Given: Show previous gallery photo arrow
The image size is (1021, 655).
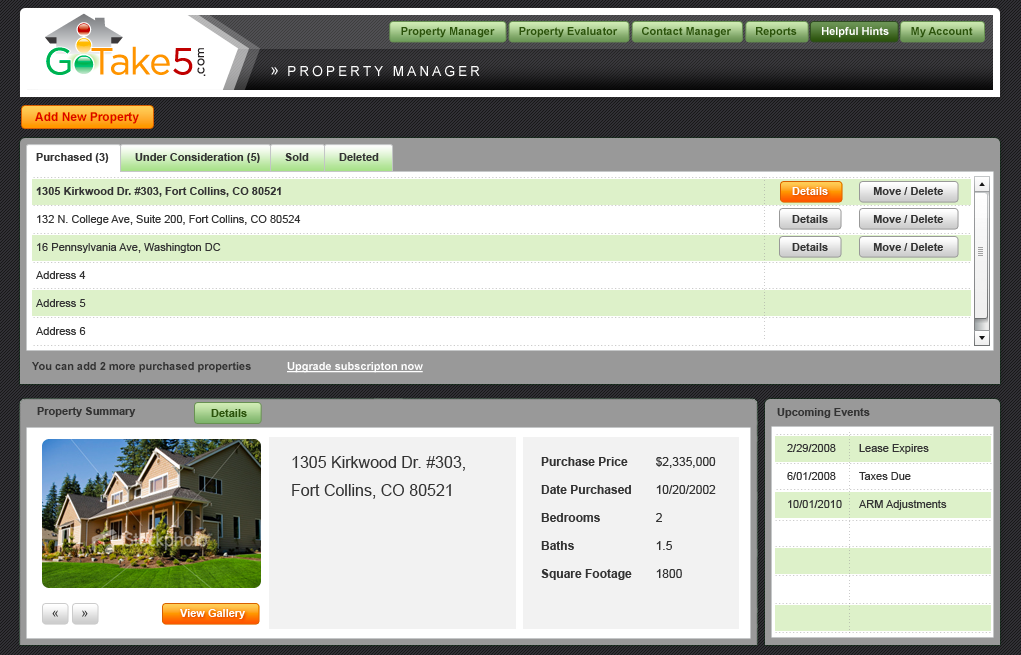Looking at the screenshot, I should [x=55, y=614].
